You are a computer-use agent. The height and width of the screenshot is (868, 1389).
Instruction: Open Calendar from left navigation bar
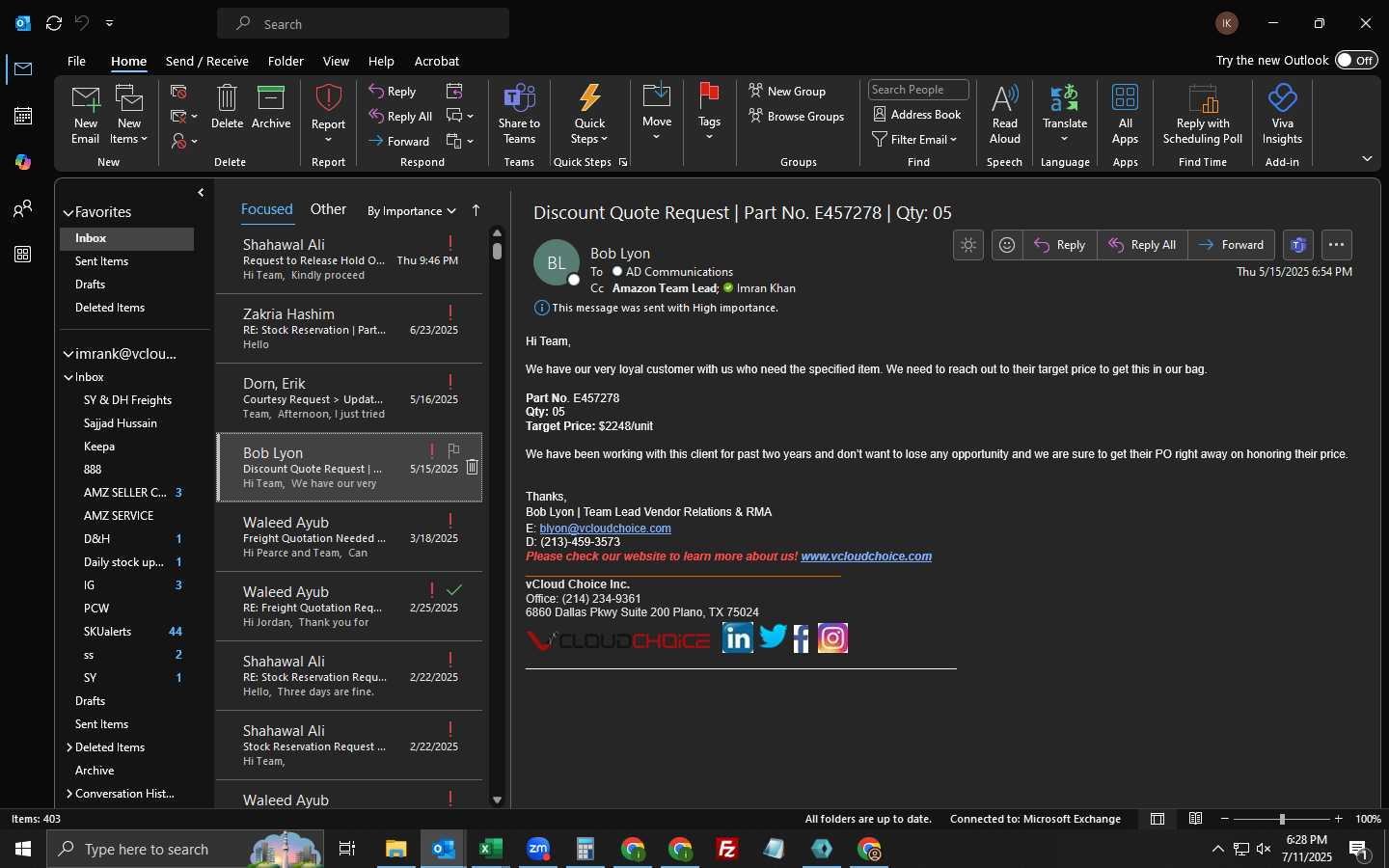(x=23, y=116)
